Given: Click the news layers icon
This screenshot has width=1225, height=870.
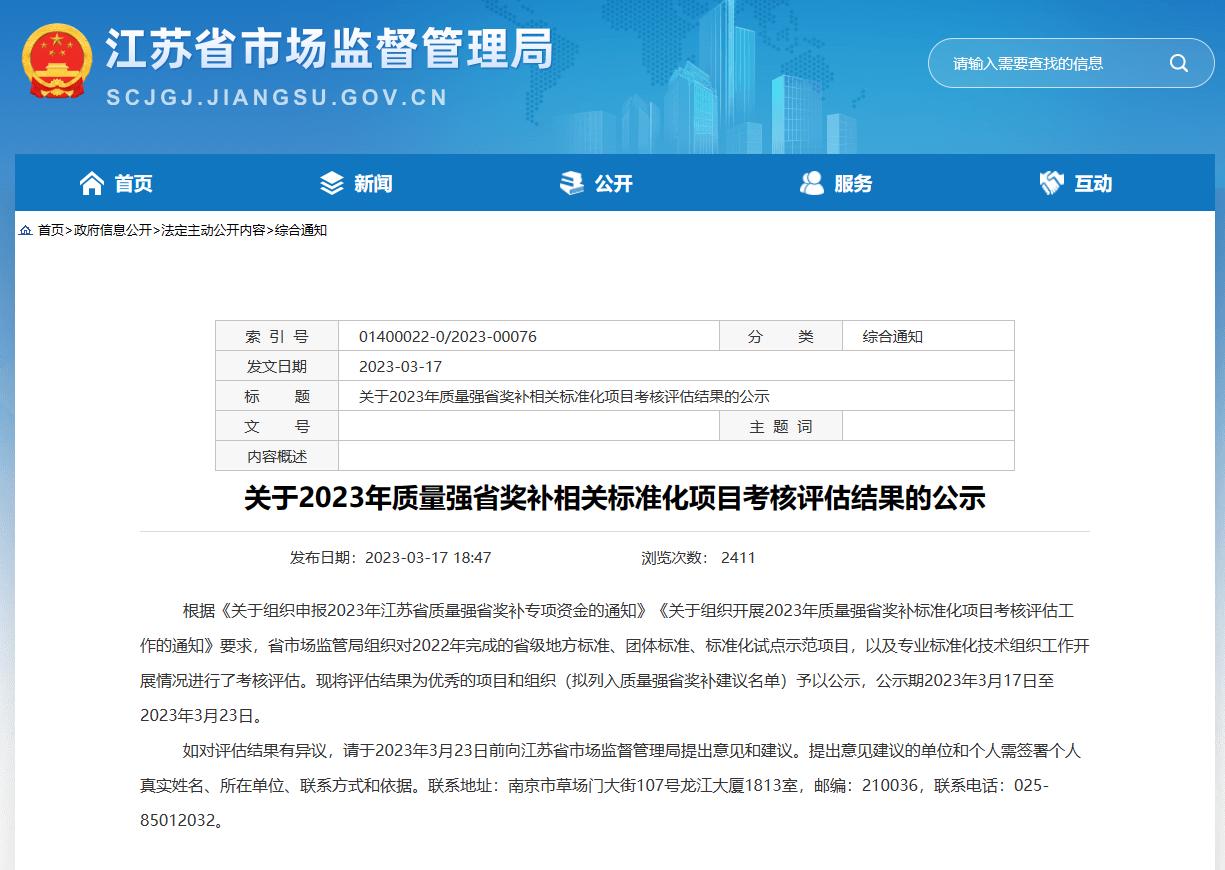Looking at the screenshot, I should coord(331,183).
